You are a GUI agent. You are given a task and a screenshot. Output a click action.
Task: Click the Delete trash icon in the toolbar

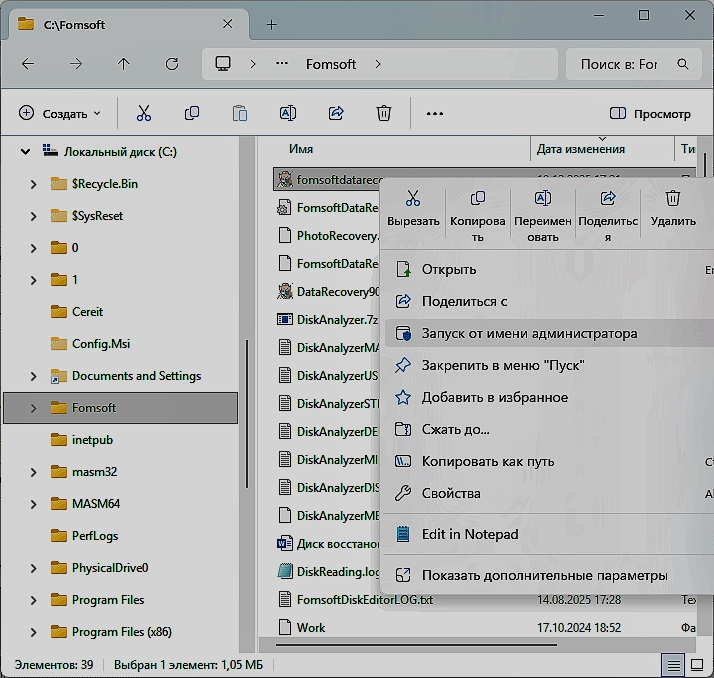[384, 113]
